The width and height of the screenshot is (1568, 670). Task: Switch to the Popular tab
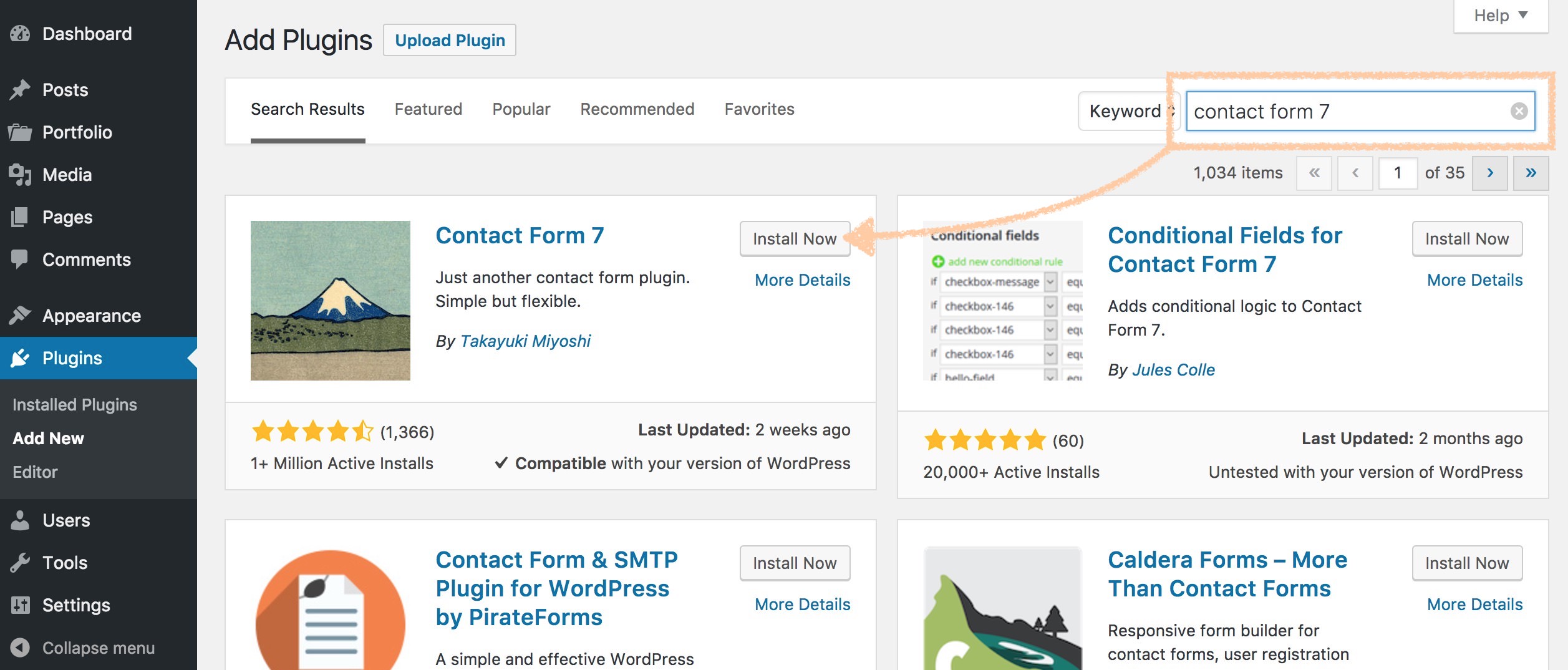tap(521, 109)
